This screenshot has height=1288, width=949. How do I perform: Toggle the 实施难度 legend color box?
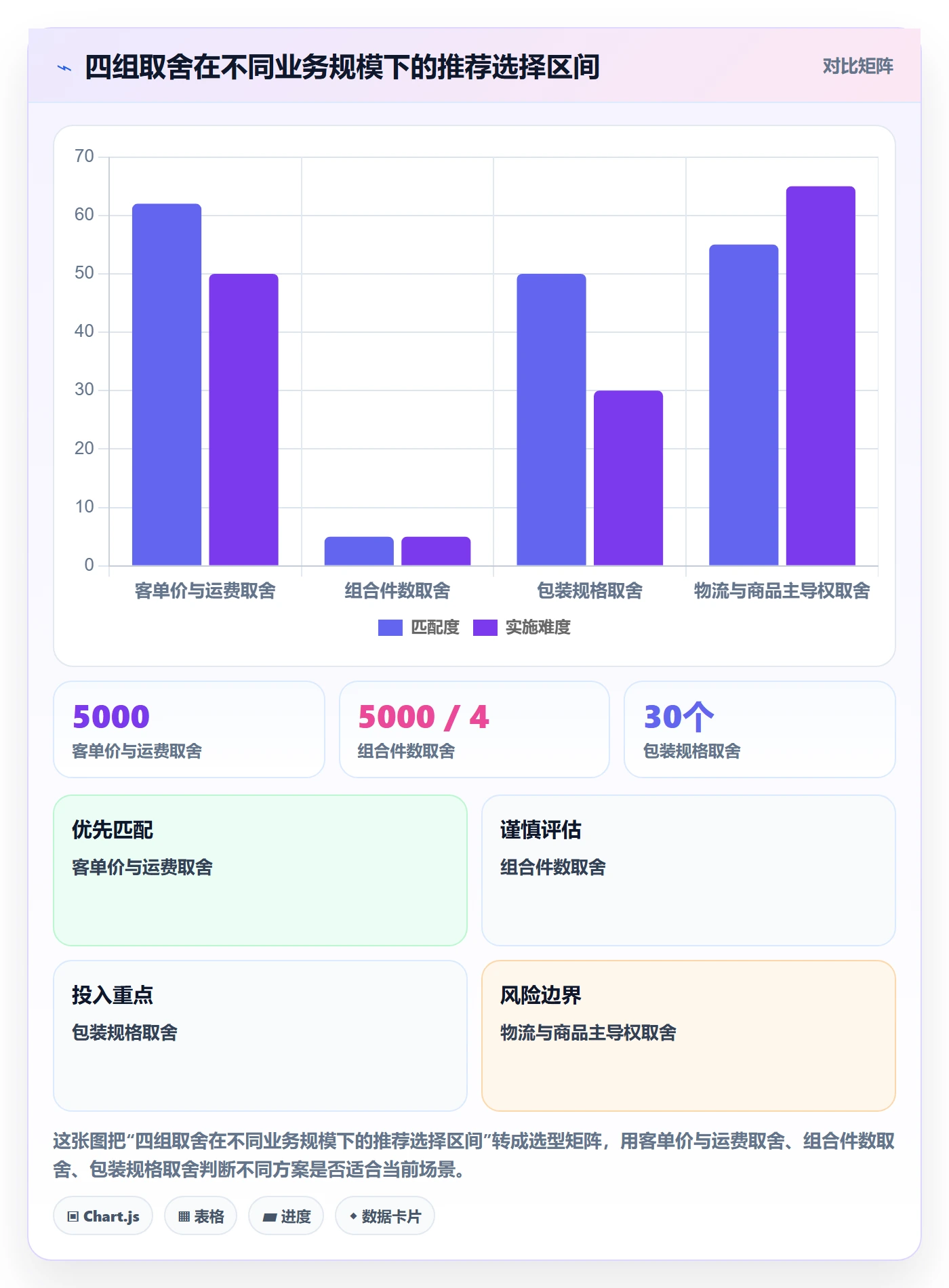point(485,628)
